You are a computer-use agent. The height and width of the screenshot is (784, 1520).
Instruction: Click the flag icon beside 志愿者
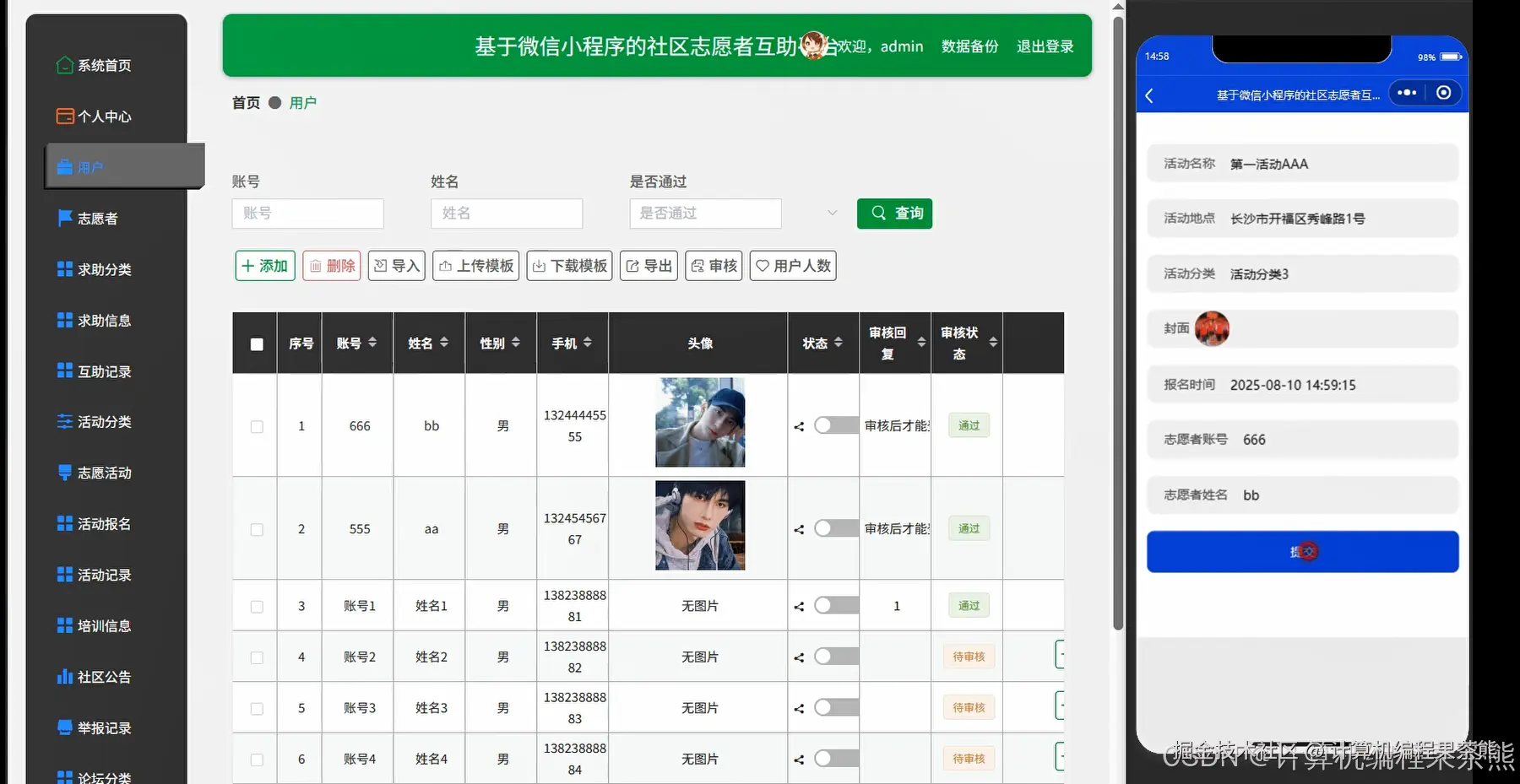point(65,218)
